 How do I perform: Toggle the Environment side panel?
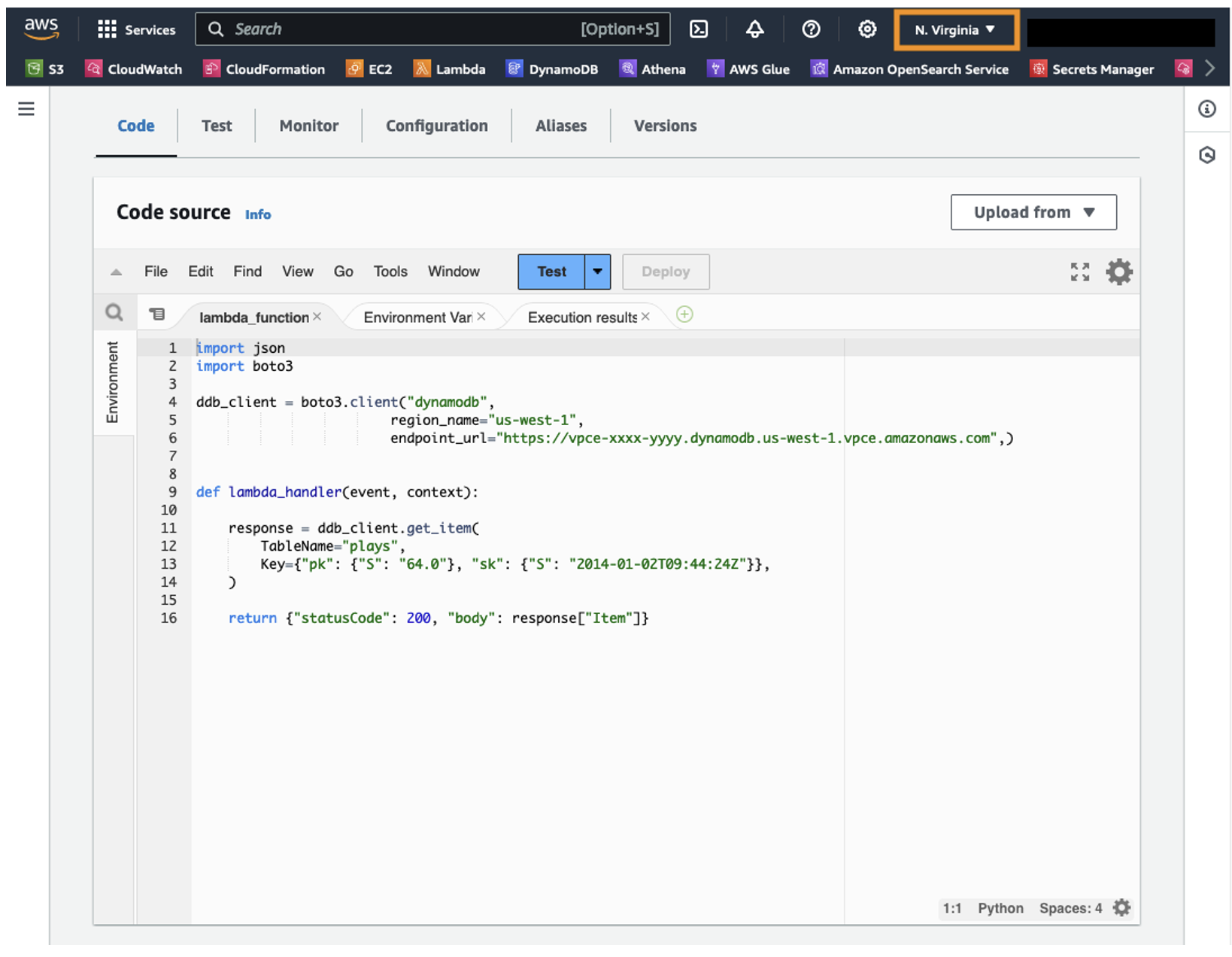tap(113, 382)
